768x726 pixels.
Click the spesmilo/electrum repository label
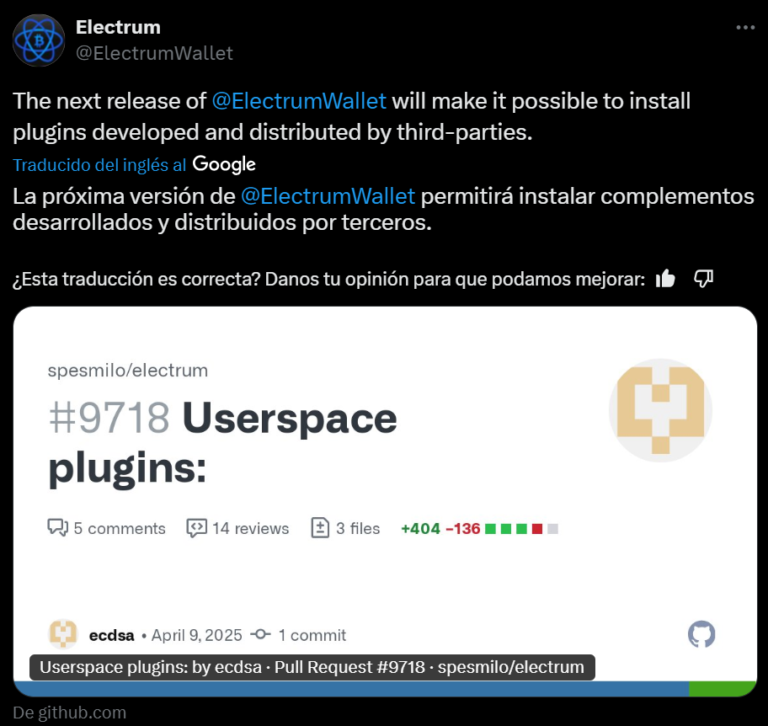pos(128,370)
